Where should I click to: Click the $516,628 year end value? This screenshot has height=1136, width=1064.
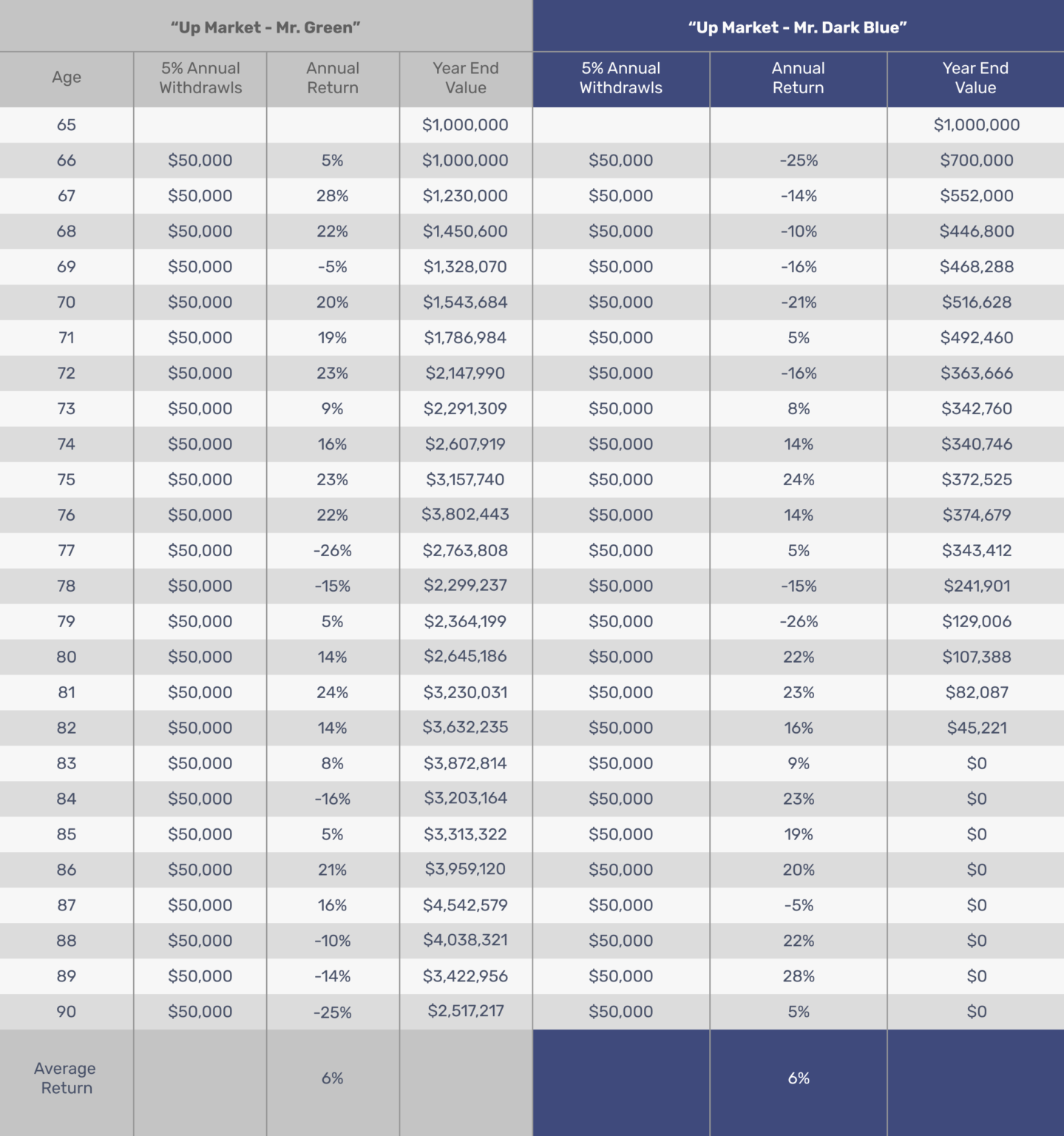(976, 302)
